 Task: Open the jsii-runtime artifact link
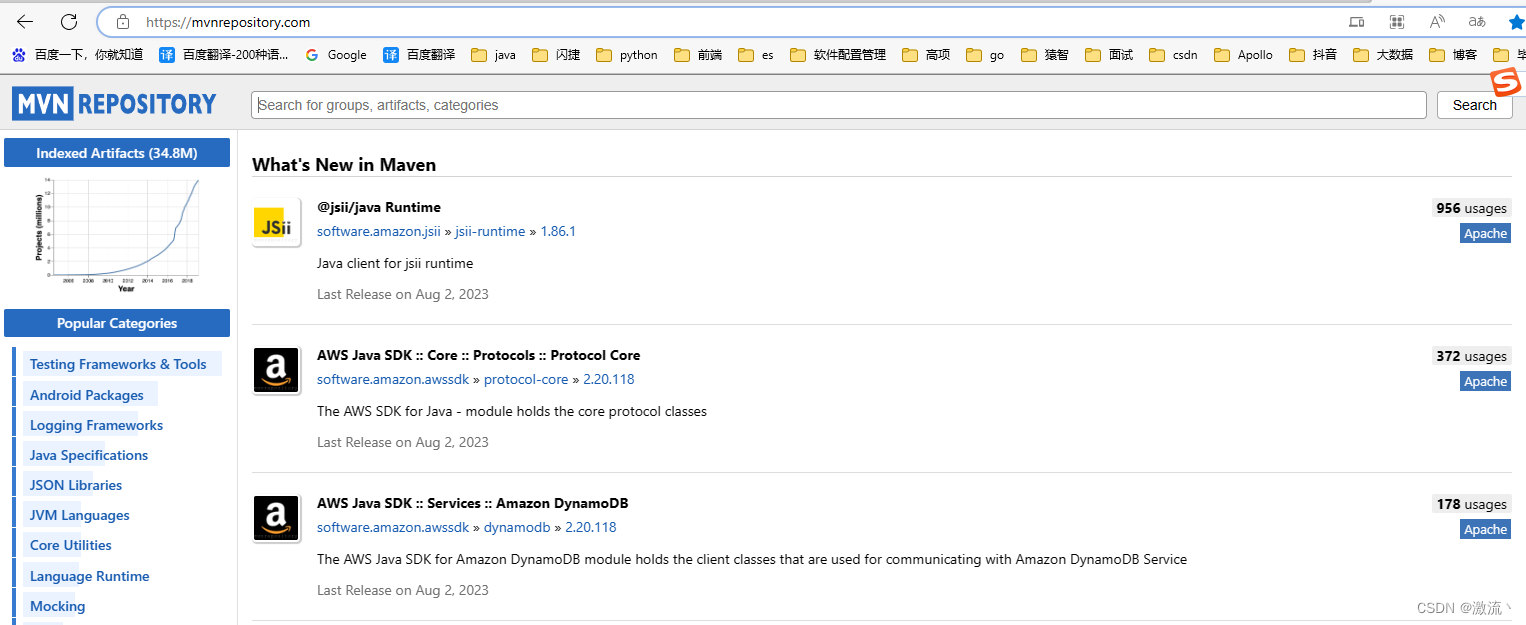click(490, 231)
